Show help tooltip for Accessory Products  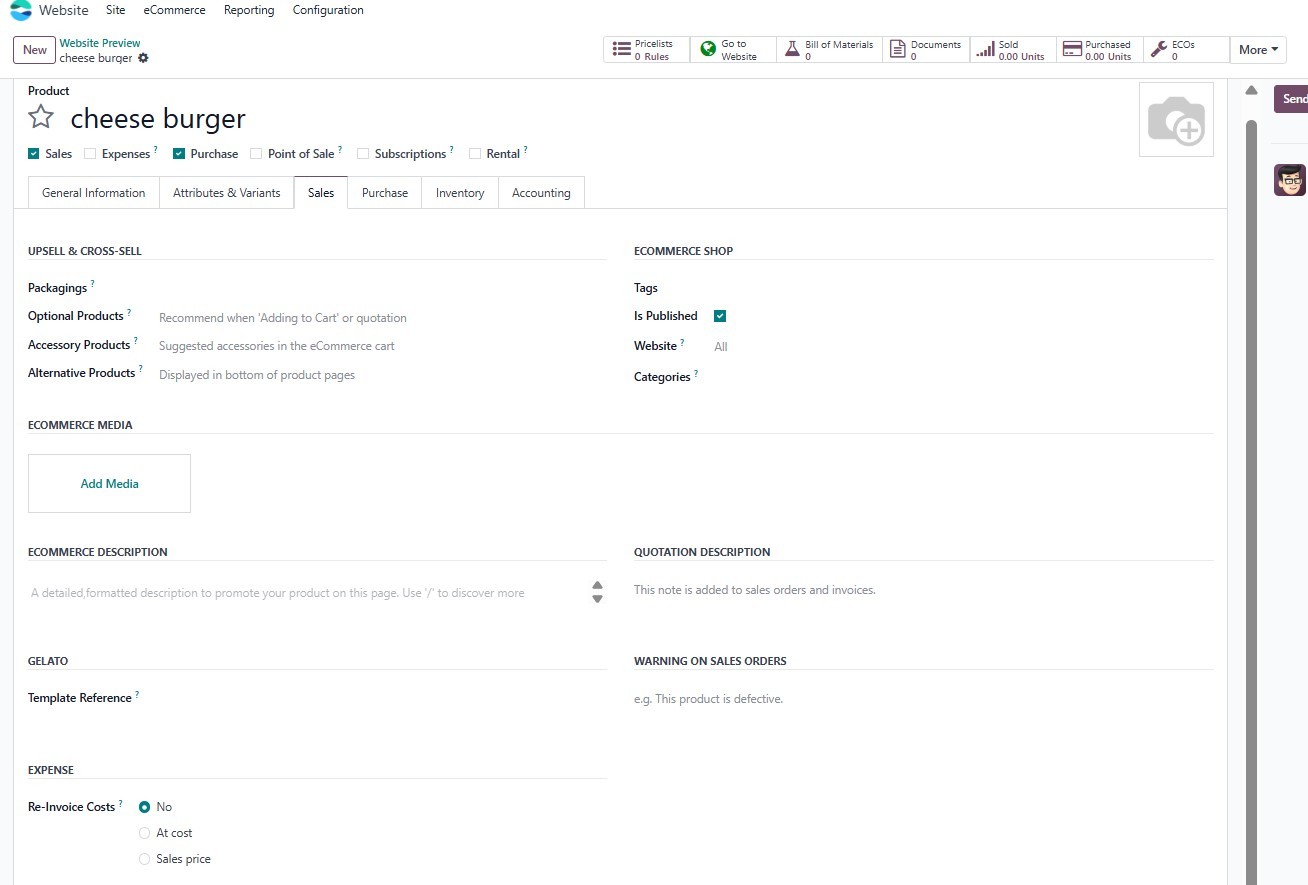[x=136, y=341]
